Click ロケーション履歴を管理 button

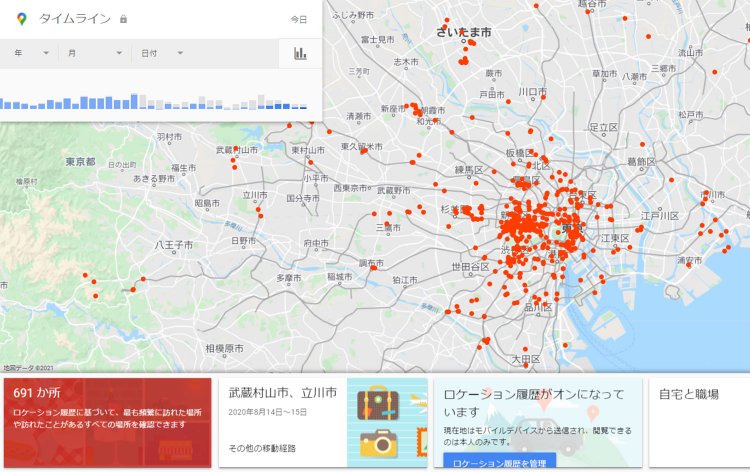click(x=499, y=462)
